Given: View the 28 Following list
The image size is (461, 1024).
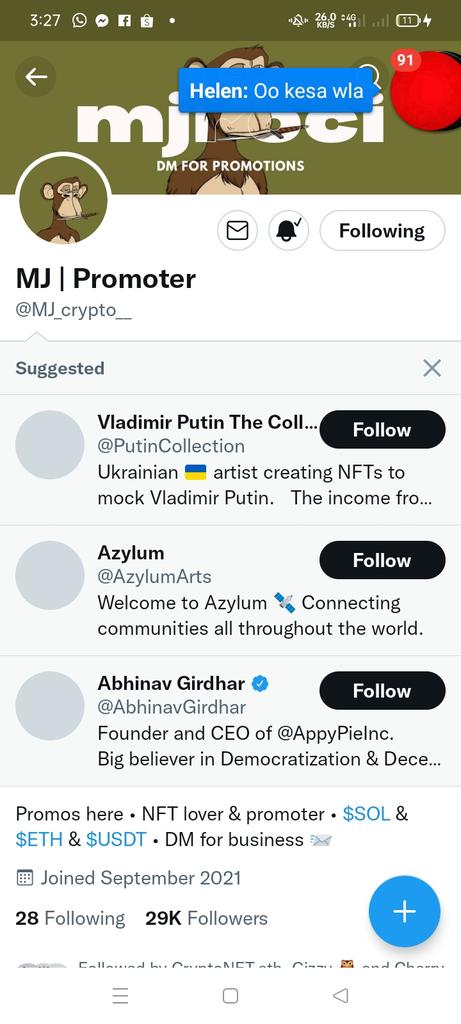Looking at the screenshot, I should [x=70, y=918].
